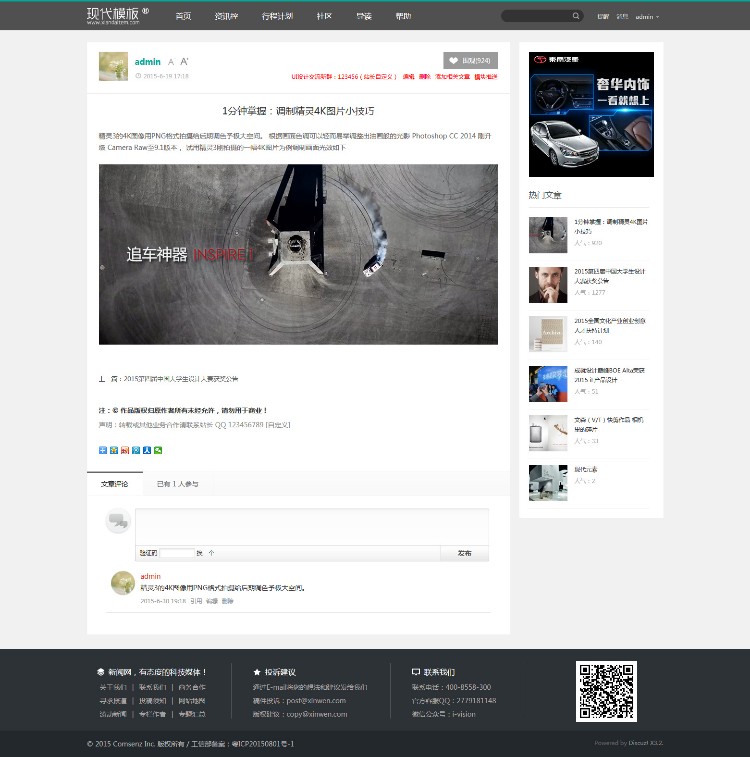The image size is (750, 757).
Task: Open hot article thumbnail with 4K drone image
Action: pos(548,235)
